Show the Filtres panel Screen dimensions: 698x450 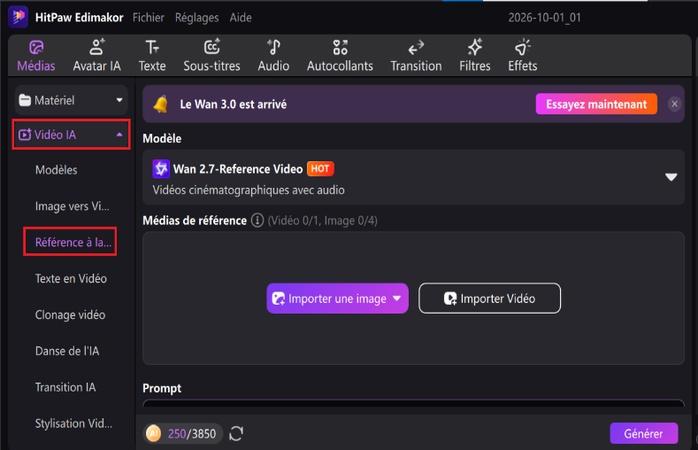[x=475, y=56]
